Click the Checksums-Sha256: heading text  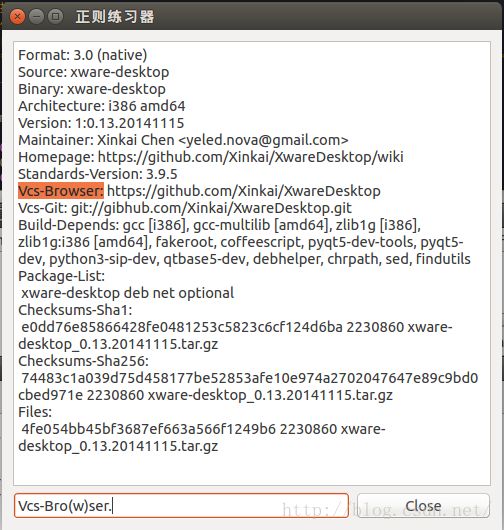click(x=83, y=361)
